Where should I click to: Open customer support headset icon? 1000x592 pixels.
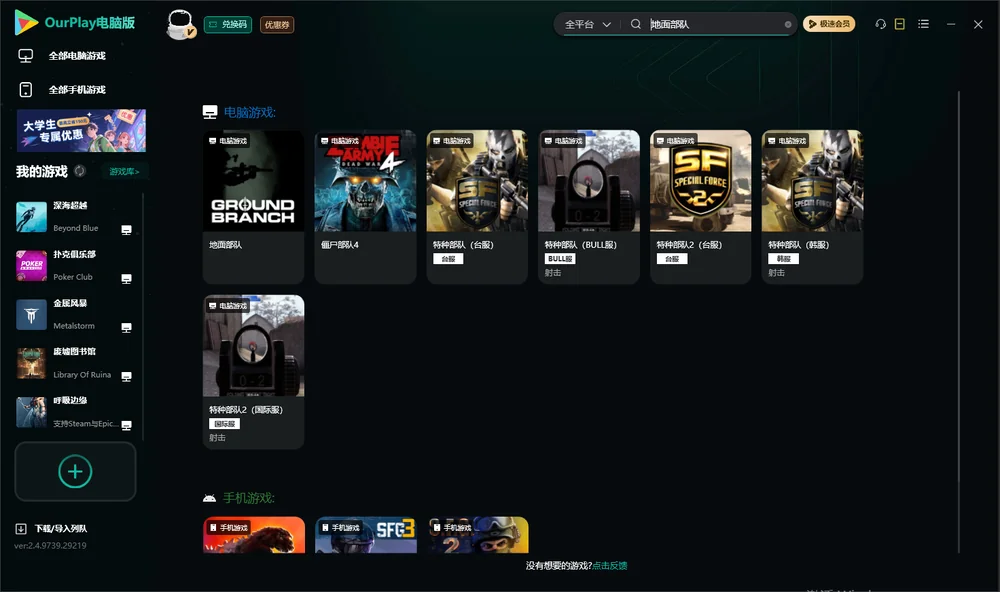tap(881, 24)
